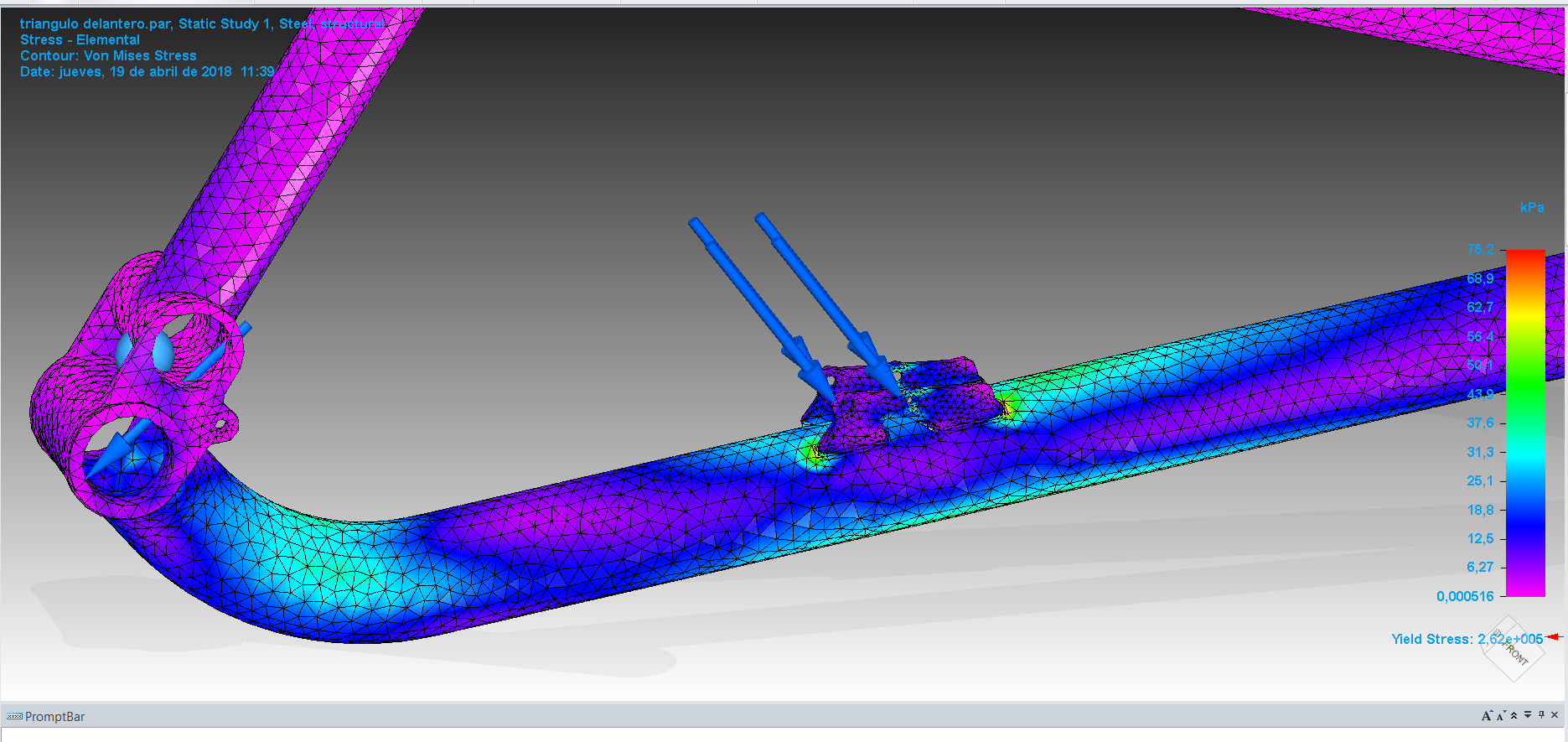Open the PromptBar options dropdown arrow
1568x742 pixels.
click(x=1528, y=715)
